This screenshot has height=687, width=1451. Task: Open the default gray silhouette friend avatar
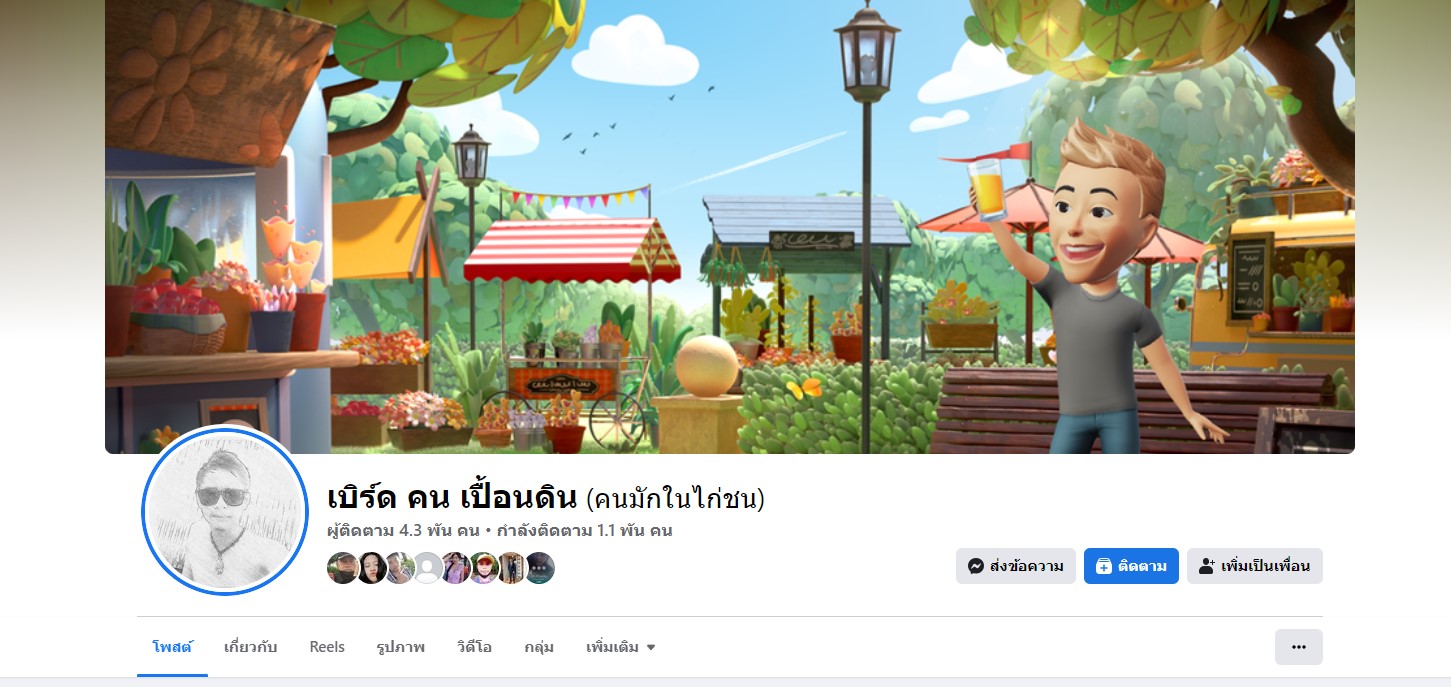(427, 568)
